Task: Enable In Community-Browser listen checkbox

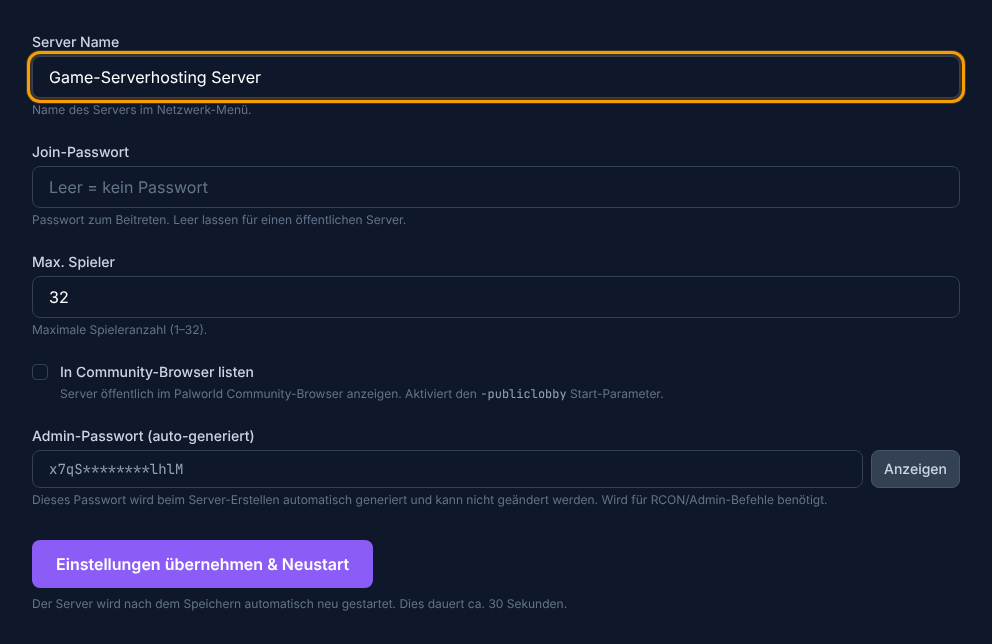Action: coord(40,372)
